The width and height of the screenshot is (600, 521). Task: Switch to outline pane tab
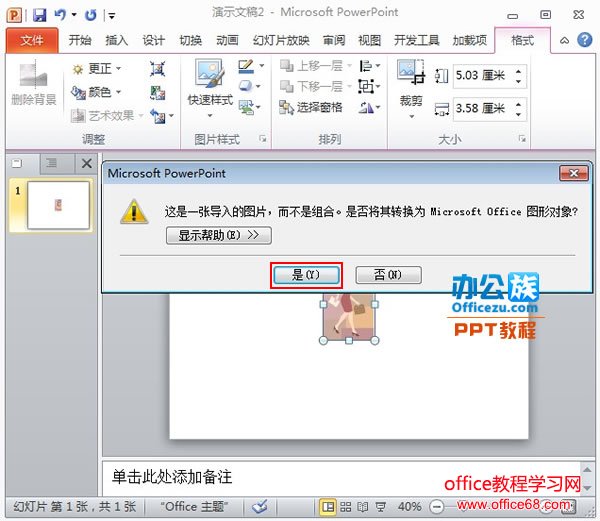point(51,163)
